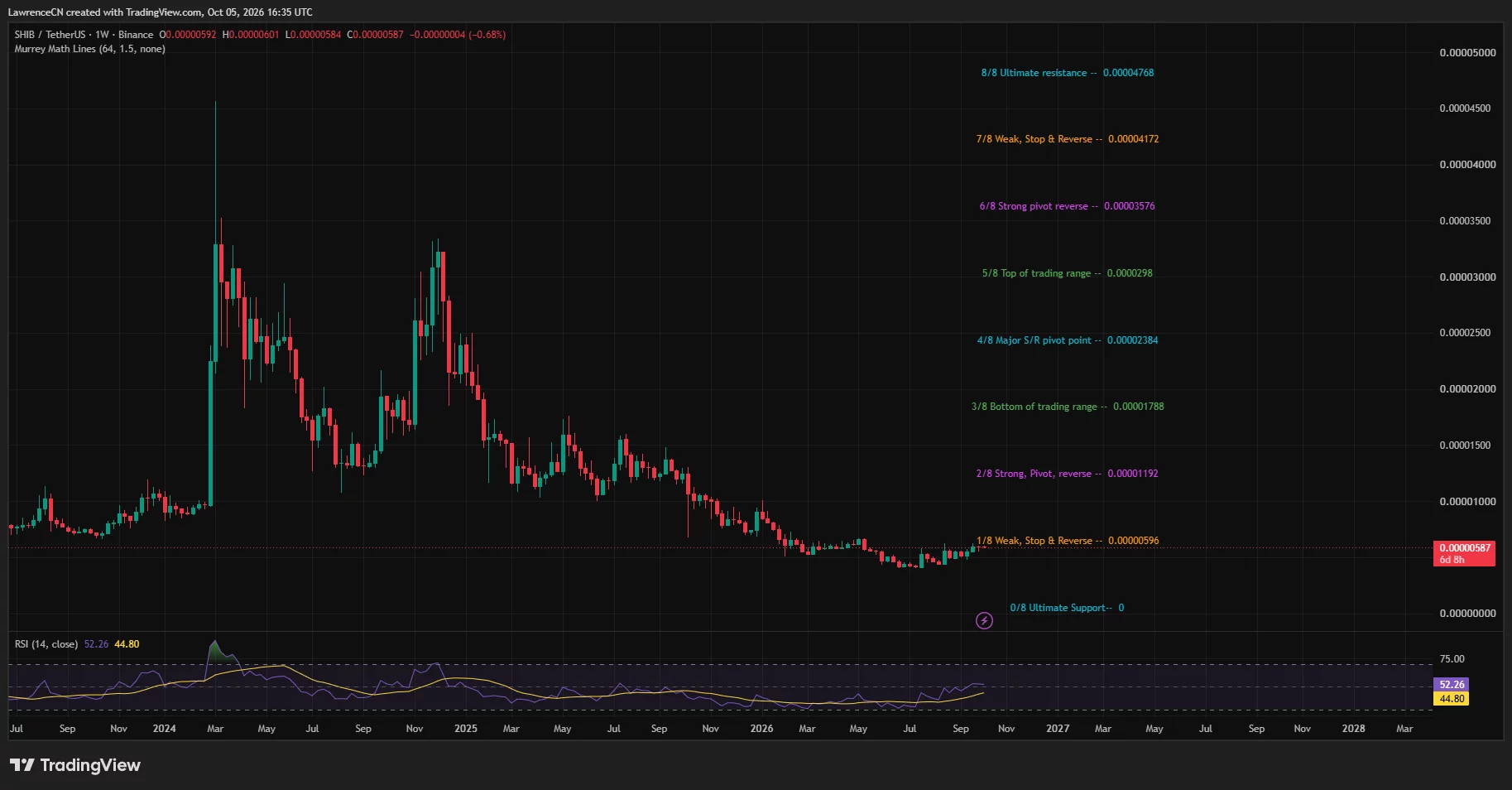Click the header text 'LawrenceCN created with TradingView.com'
Screen dimensions: 1512x790
(103, 12)
